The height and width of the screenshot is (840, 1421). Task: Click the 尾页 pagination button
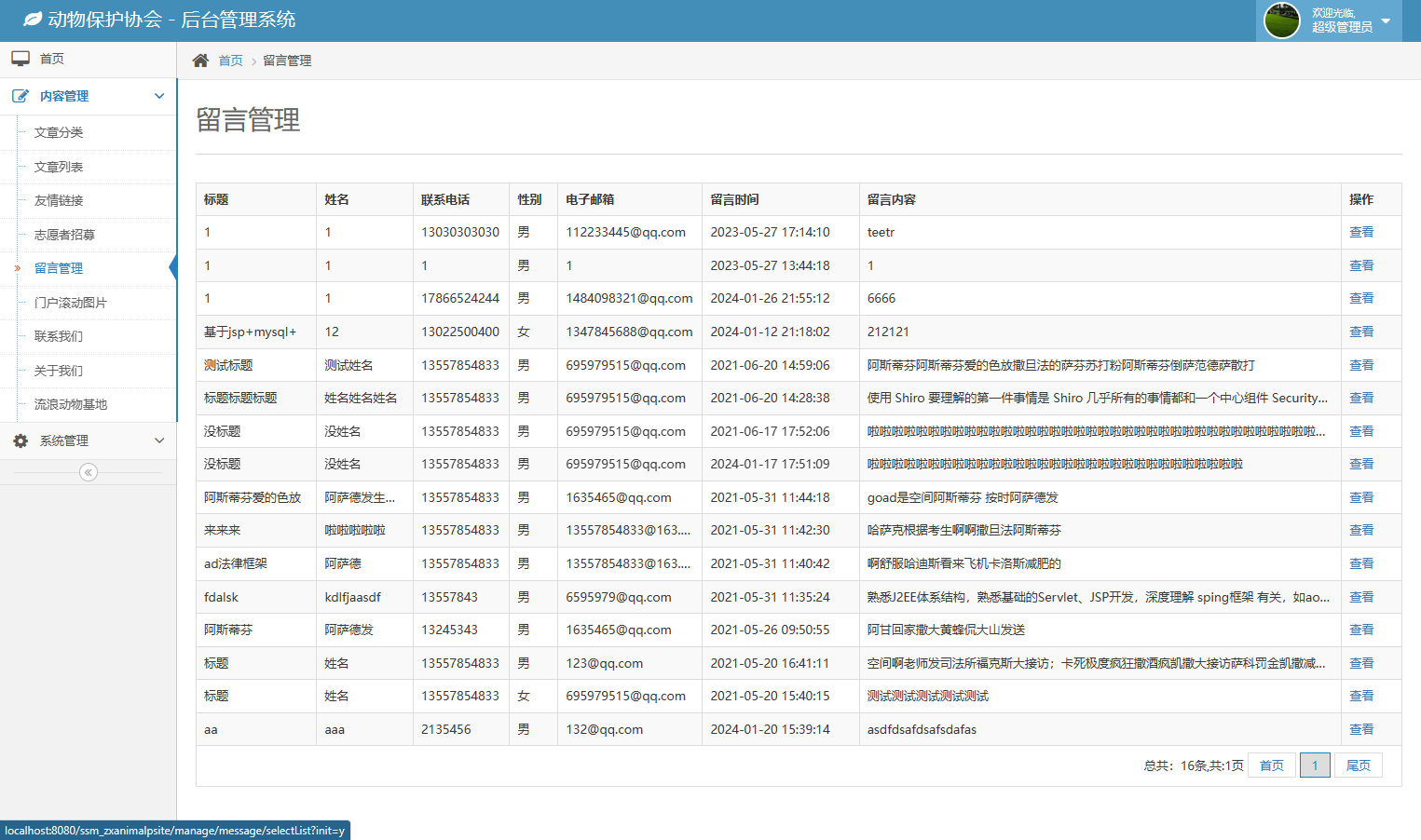pyautogui.click(x=1359, y=765)
